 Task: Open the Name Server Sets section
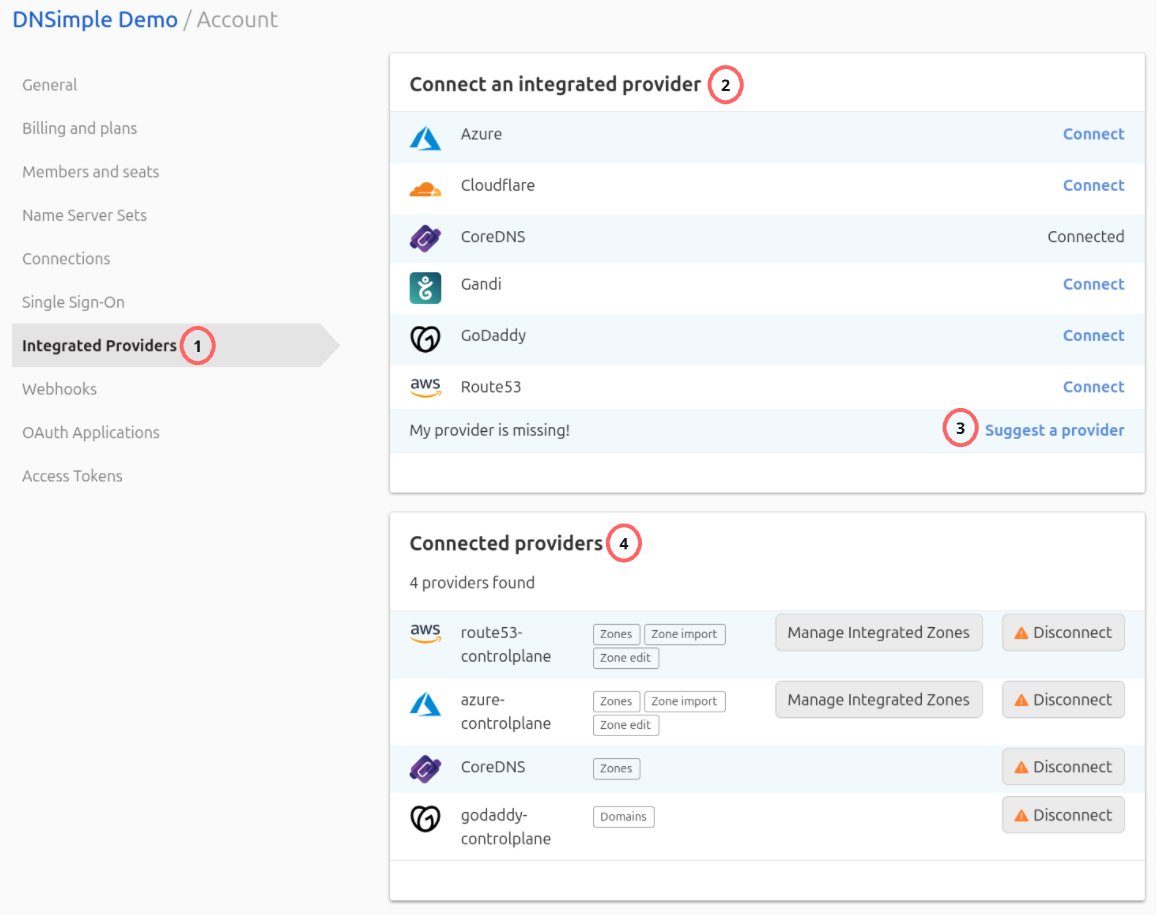coord(84,215)
